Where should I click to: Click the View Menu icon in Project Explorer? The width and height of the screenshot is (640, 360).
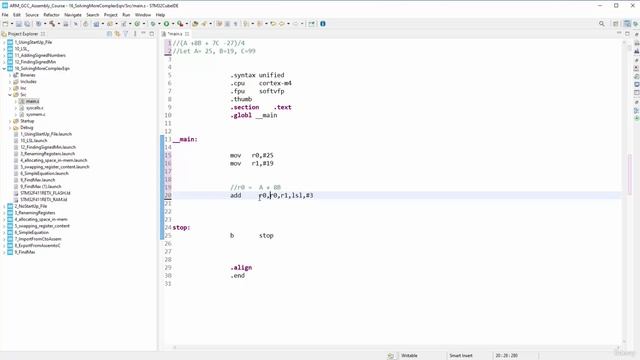coord(135,34)
